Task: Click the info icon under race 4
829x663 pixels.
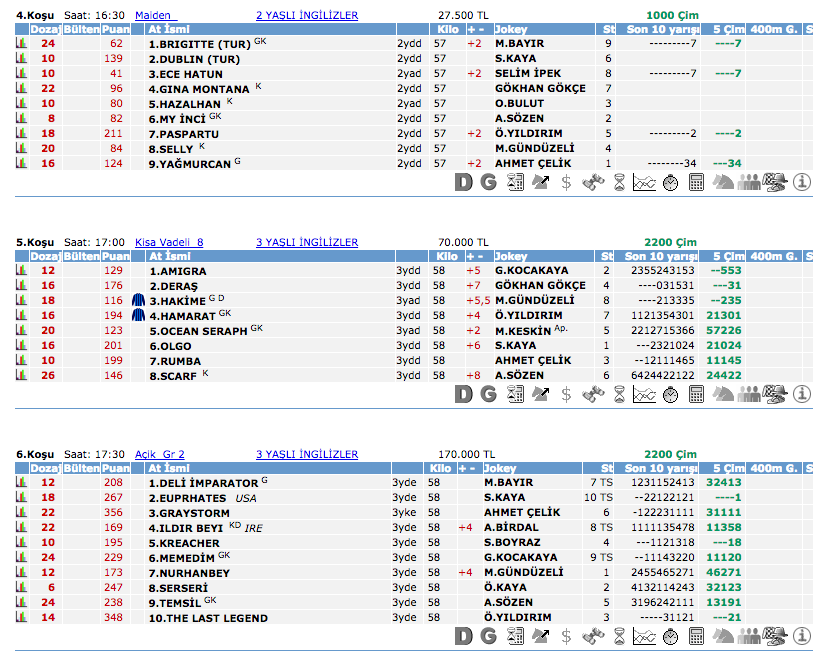Action: coord(801,182)
